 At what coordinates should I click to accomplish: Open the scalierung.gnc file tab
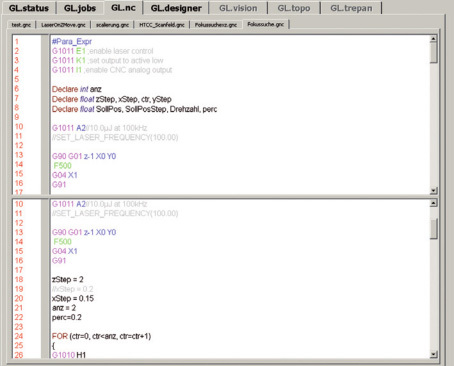[112, 25]
